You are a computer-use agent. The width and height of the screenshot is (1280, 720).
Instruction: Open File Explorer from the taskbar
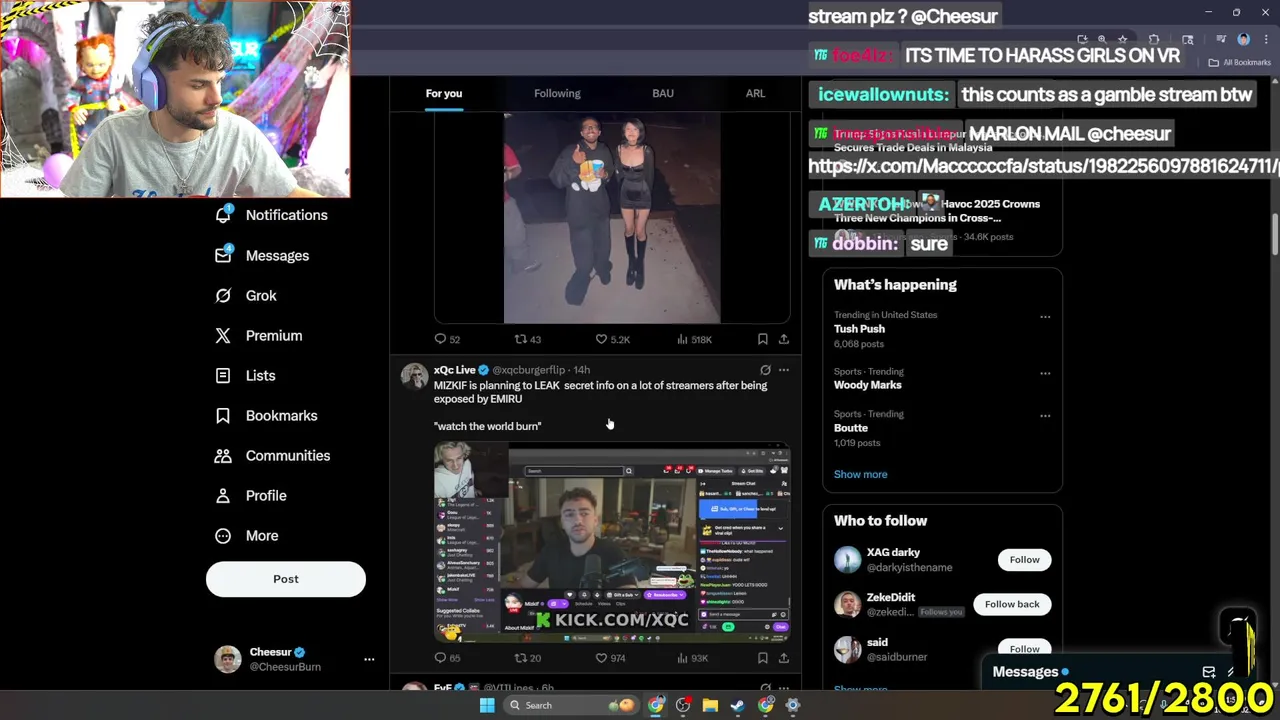click(710, 705)
